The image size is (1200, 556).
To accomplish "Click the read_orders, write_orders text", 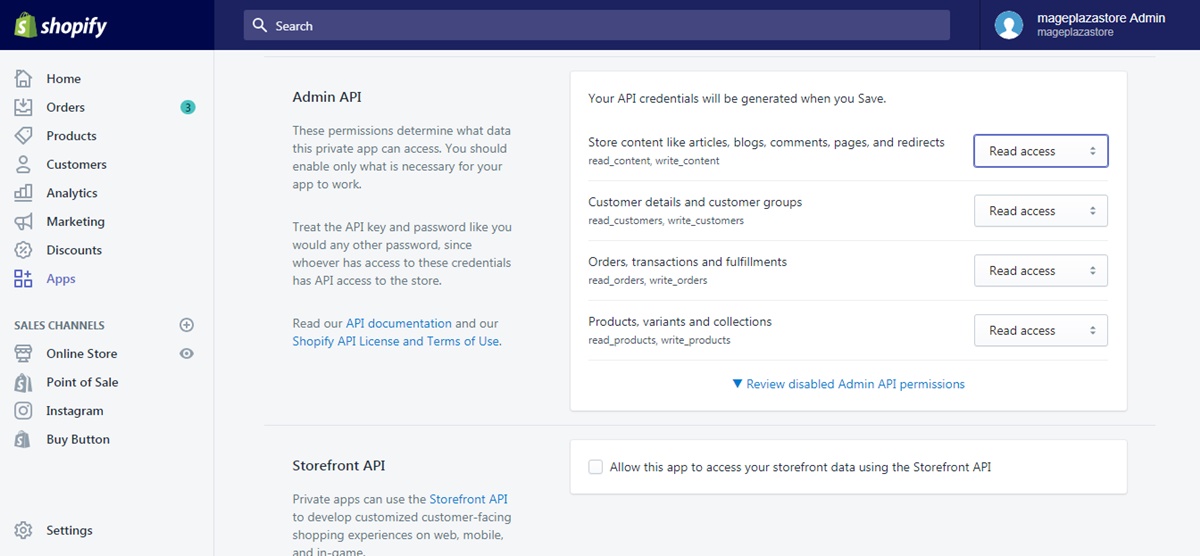I will coord(648,280).
